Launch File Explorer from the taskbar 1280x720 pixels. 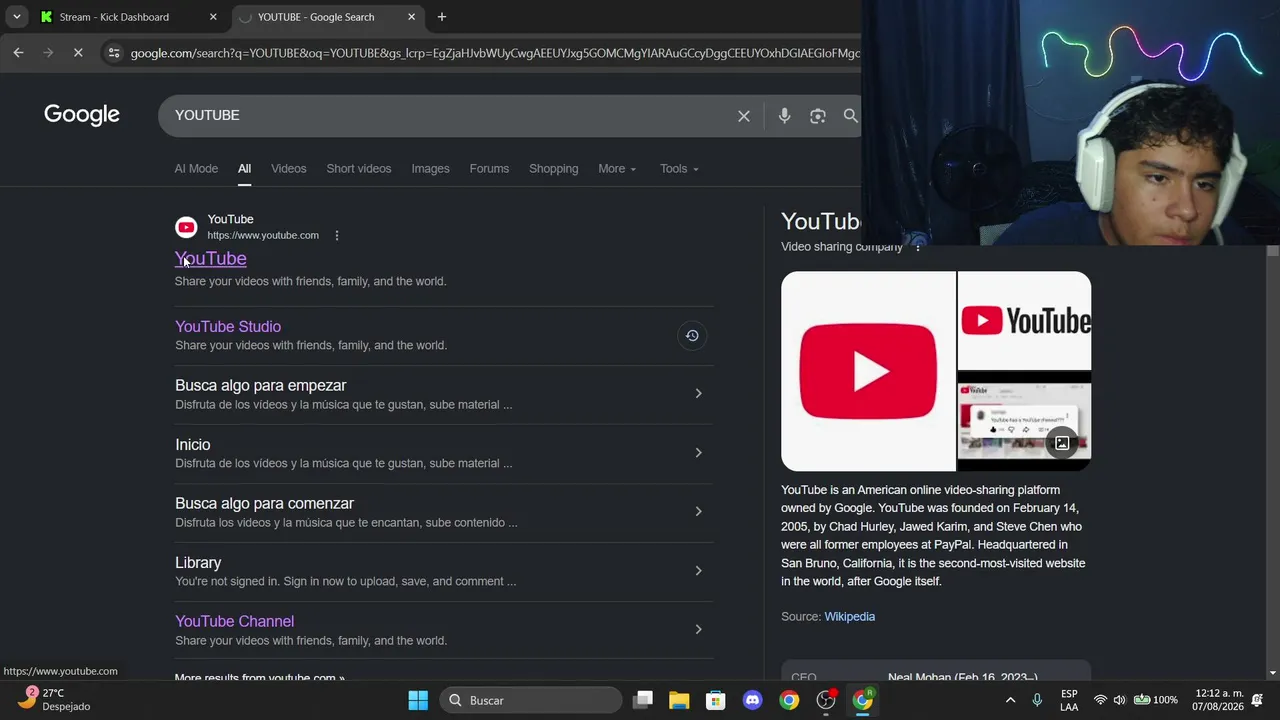(x=679, y=700)
